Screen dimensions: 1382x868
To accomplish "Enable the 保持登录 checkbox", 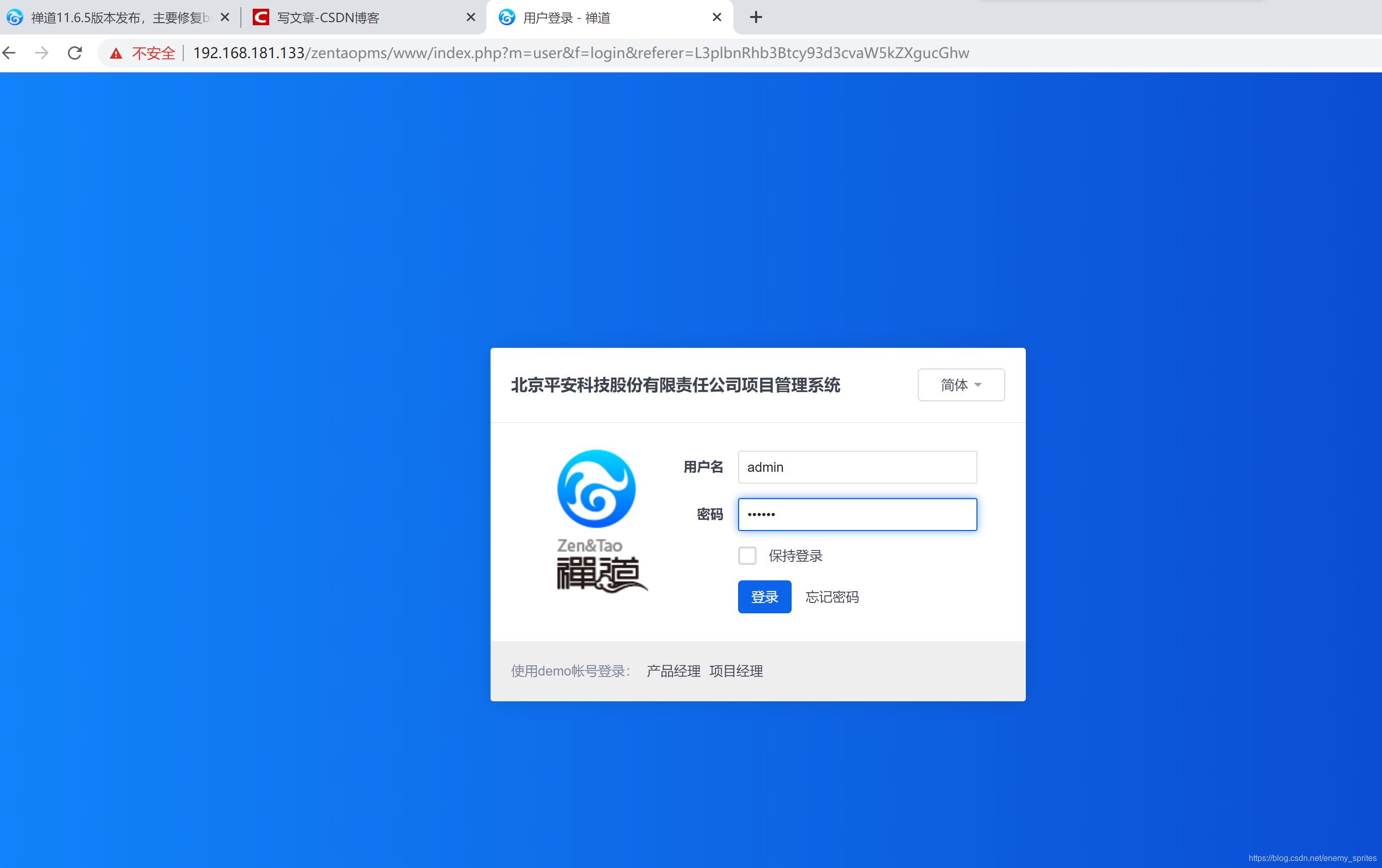I will [747, 555].
